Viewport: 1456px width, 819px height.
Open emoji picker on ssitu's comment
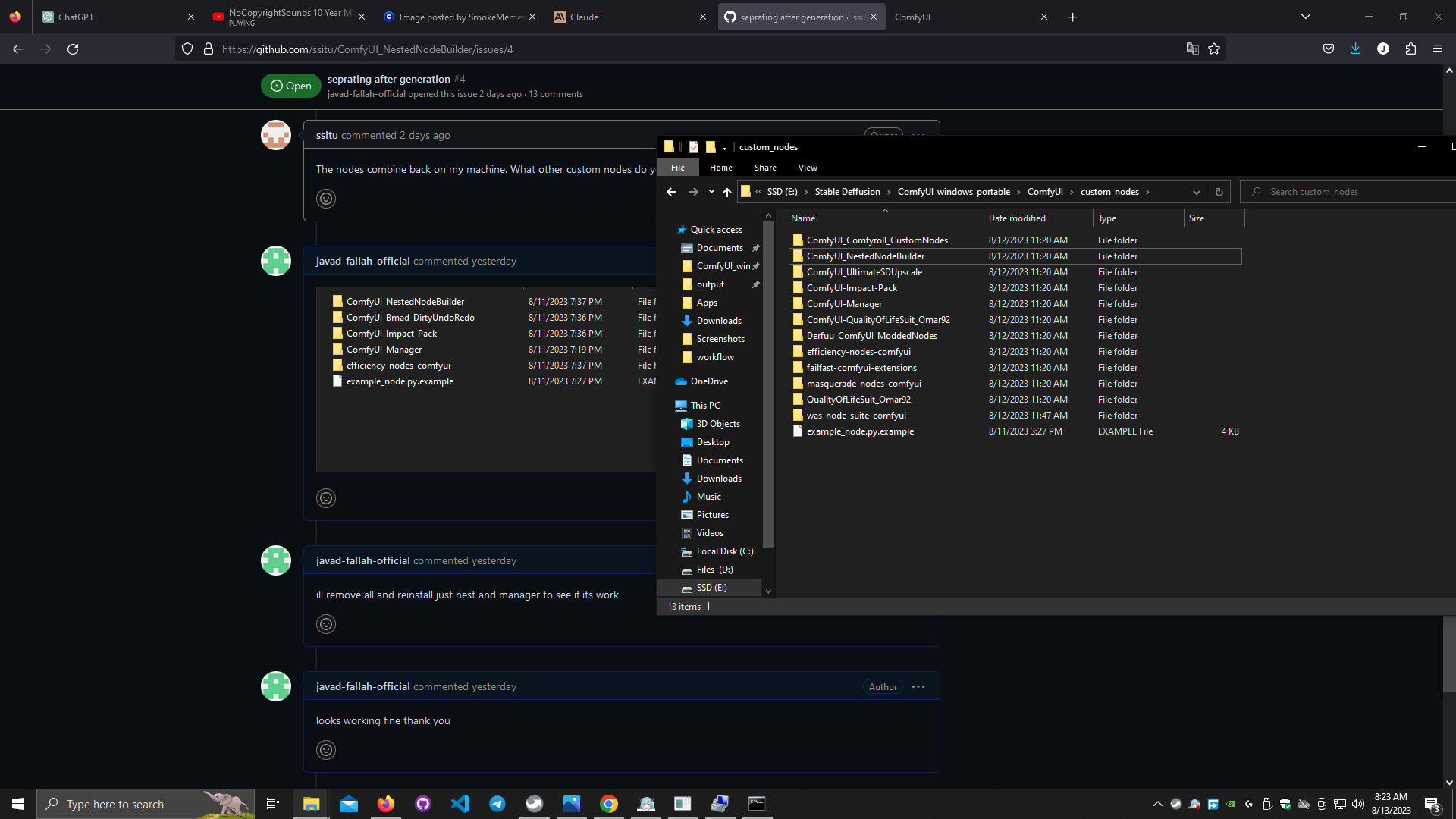(326, 199)
